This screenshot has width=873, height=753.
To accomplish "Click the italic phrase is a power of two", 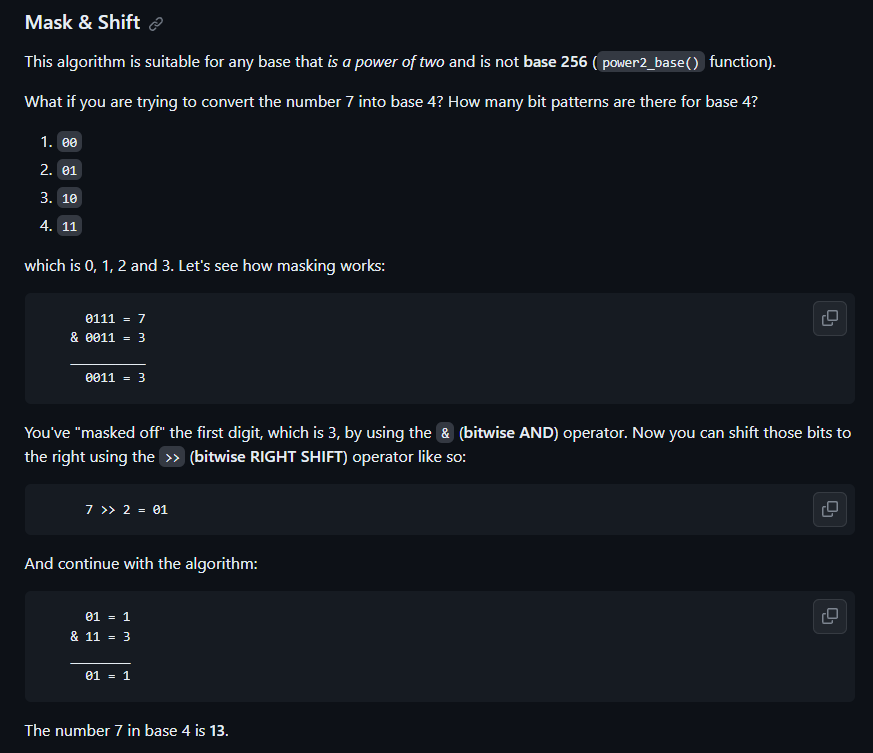I will [x=386, y=61].
